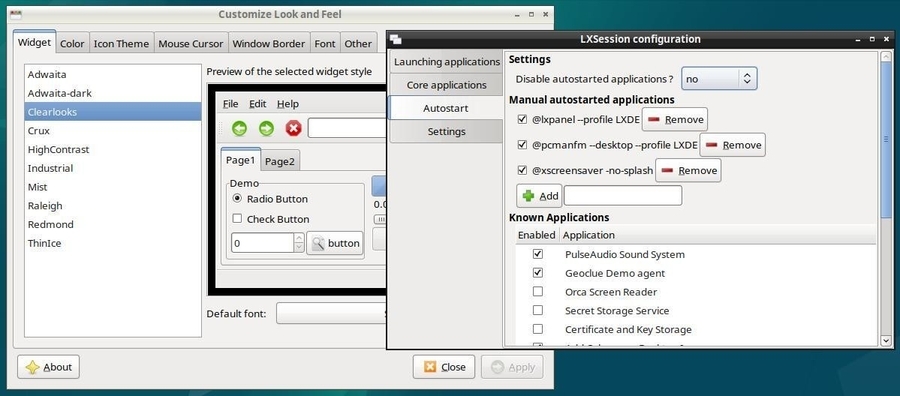The height and width of the screenshot is (396, 900).
Task: Select the Crux widget theme
Action: click(x=113, y=131)
